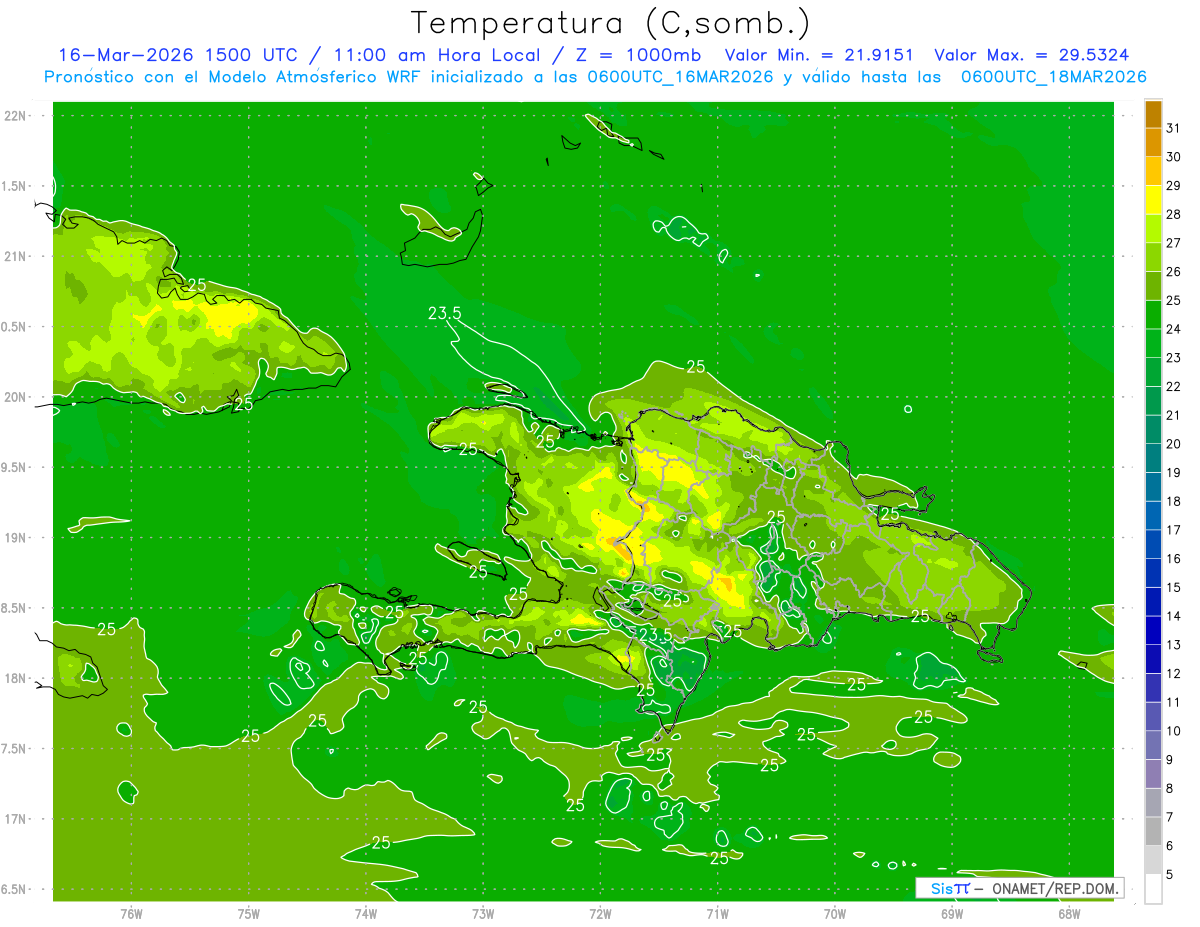Image resolution: width=1200 pixels, height=927 pixels.
Task: Click legend scale value "28"
Action: pos(1174,215)
